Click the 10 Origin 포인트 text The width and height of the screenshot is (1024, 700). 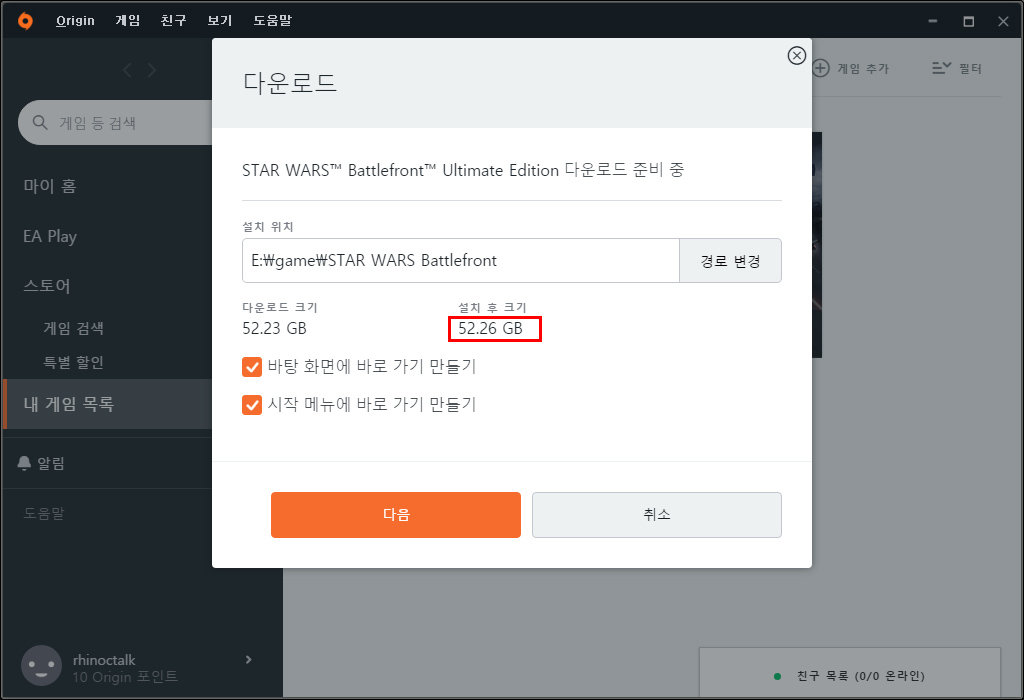(x=125, y=677)
